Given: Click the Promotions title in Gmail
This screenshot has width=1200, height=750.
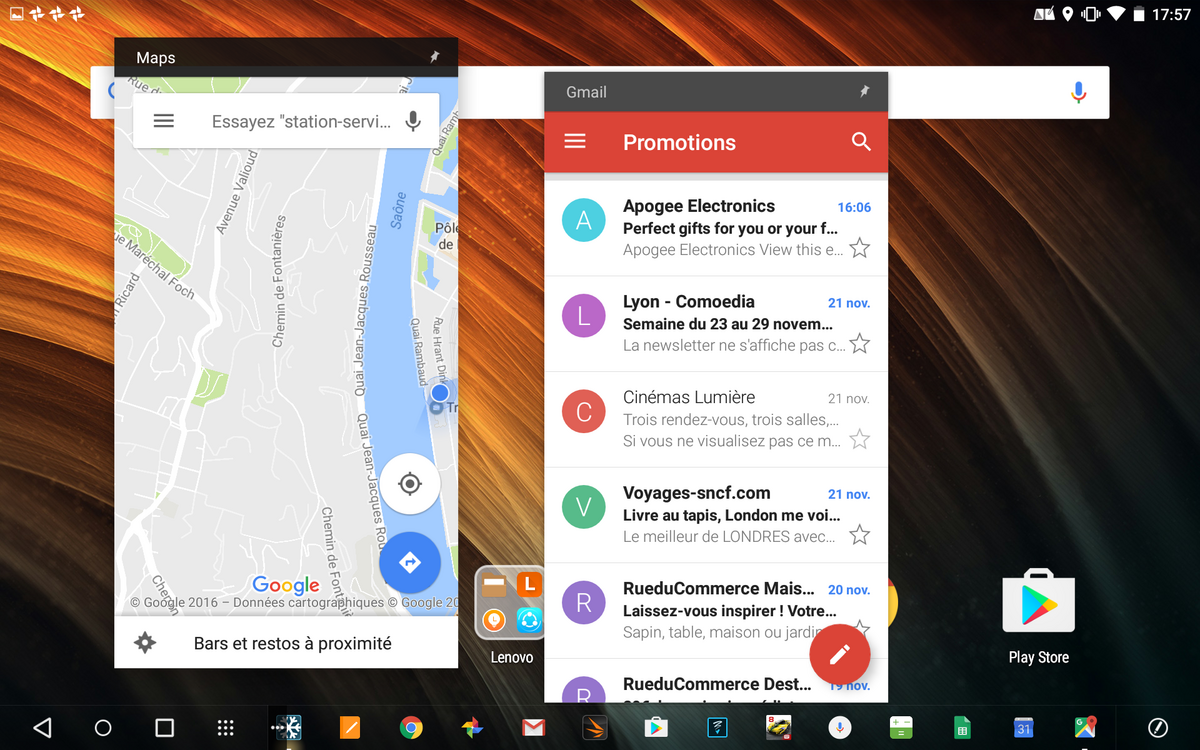Looking at the screenshot, I should coord(679,143).
